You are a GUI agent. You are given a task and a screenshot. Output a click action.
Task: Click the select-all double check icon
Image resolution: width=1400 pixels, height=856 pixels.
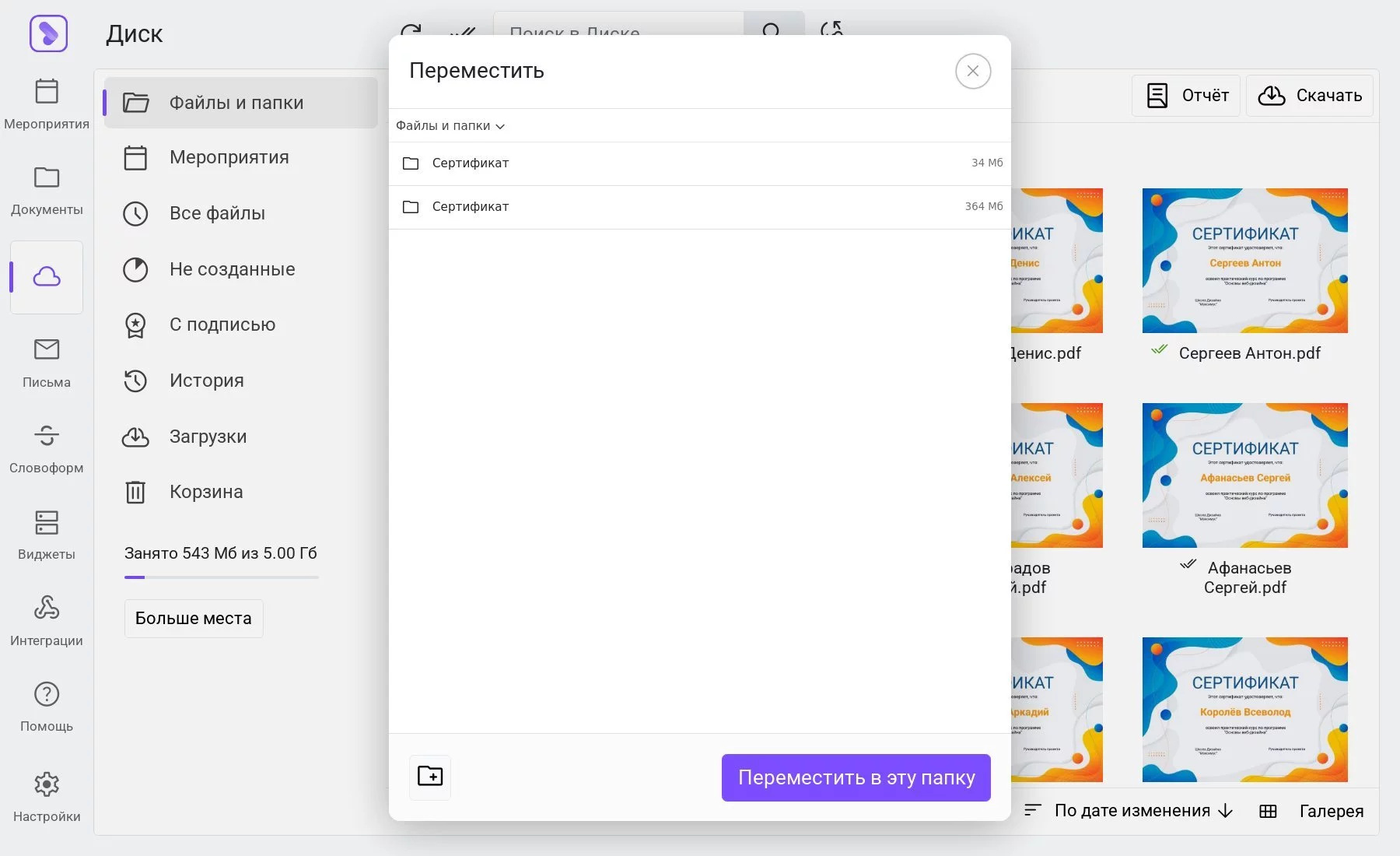click(462, 31)
